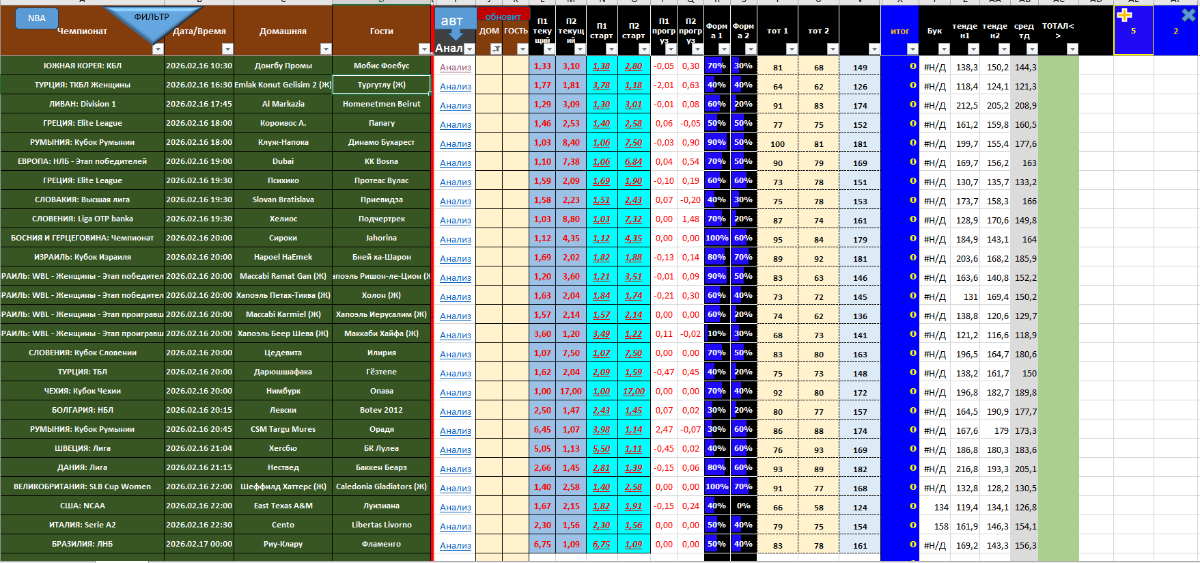This screenshot has height=563, width=1200.
Task: Click the 100% form bar in Сироки row
Action: (716, 238)
